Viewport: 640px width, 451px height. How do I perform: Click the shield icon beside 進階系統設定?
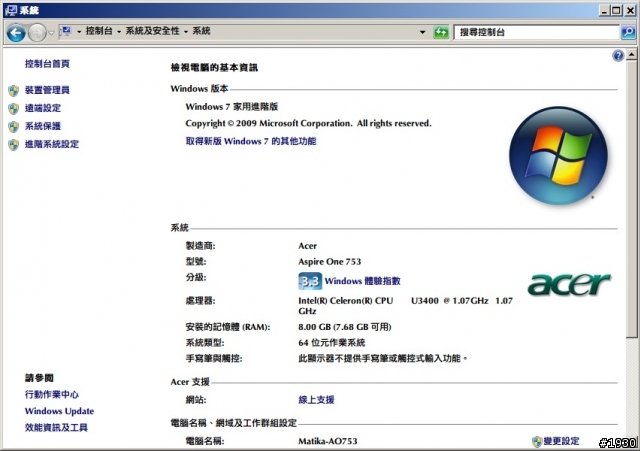point(13,144)
